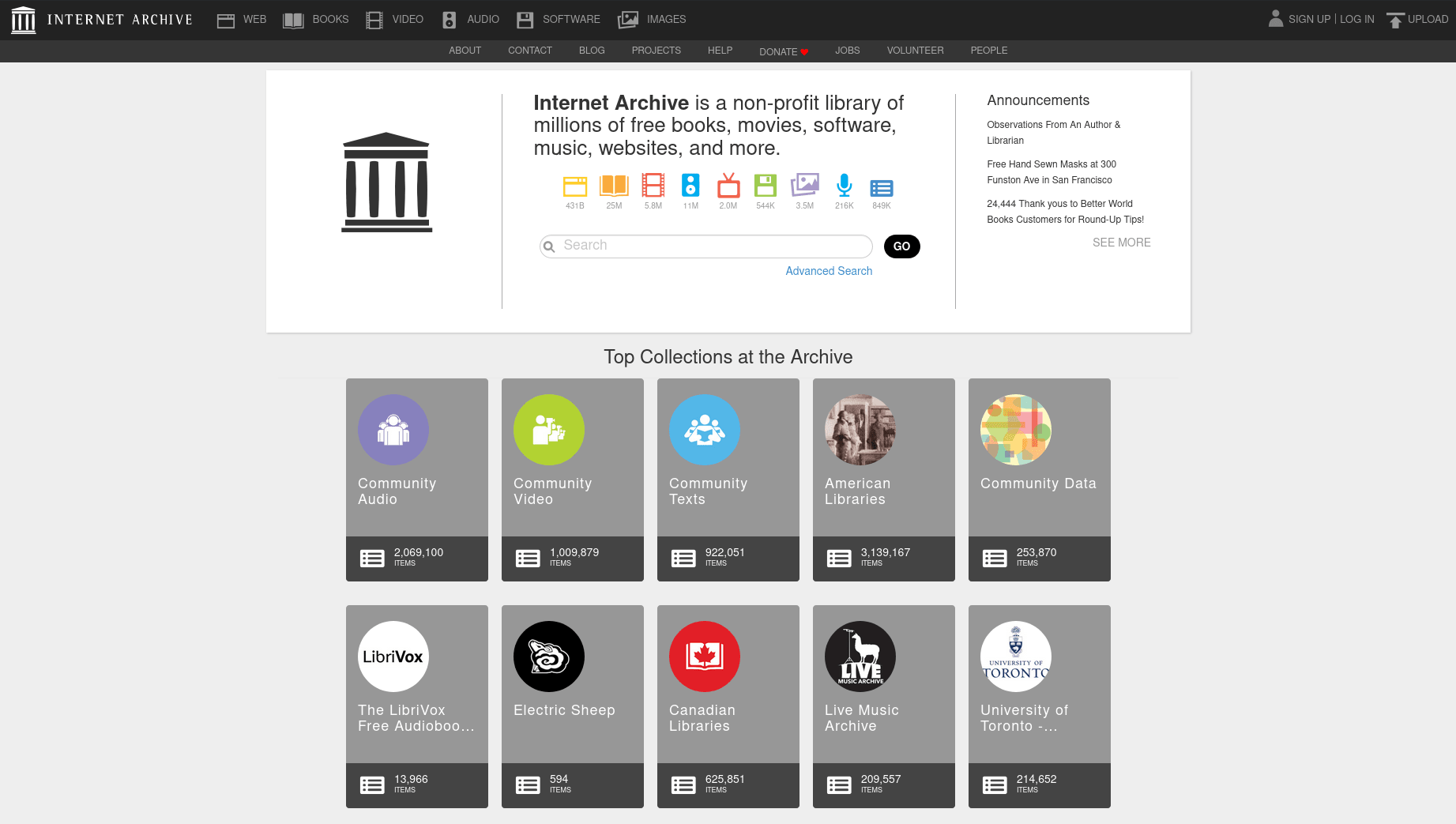Open the SOFTWARE menu in top navigation
The image size is (1456, 824).
pyautogui.click(x=558, y=20)
